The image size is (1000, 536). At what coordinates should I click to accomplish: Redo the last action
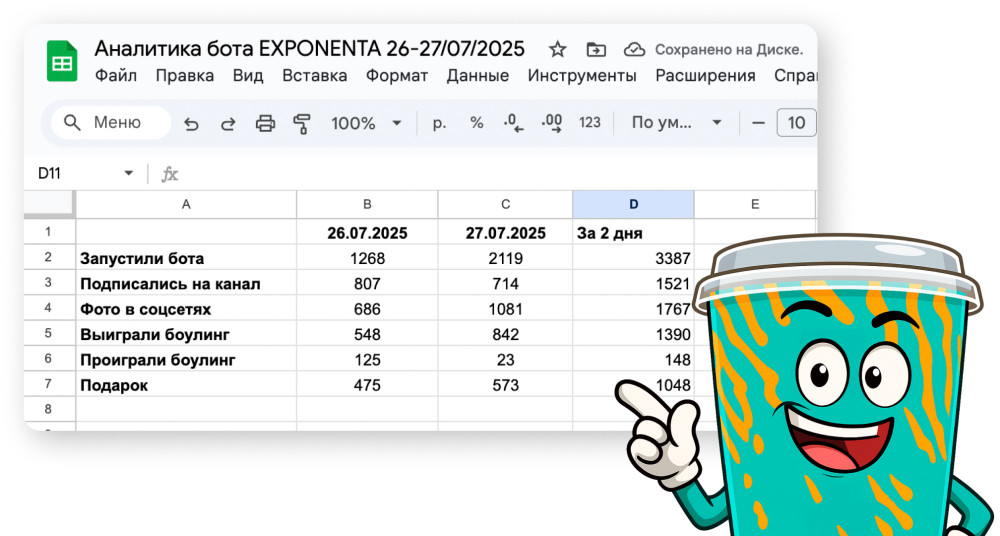[x=228, y=123]
